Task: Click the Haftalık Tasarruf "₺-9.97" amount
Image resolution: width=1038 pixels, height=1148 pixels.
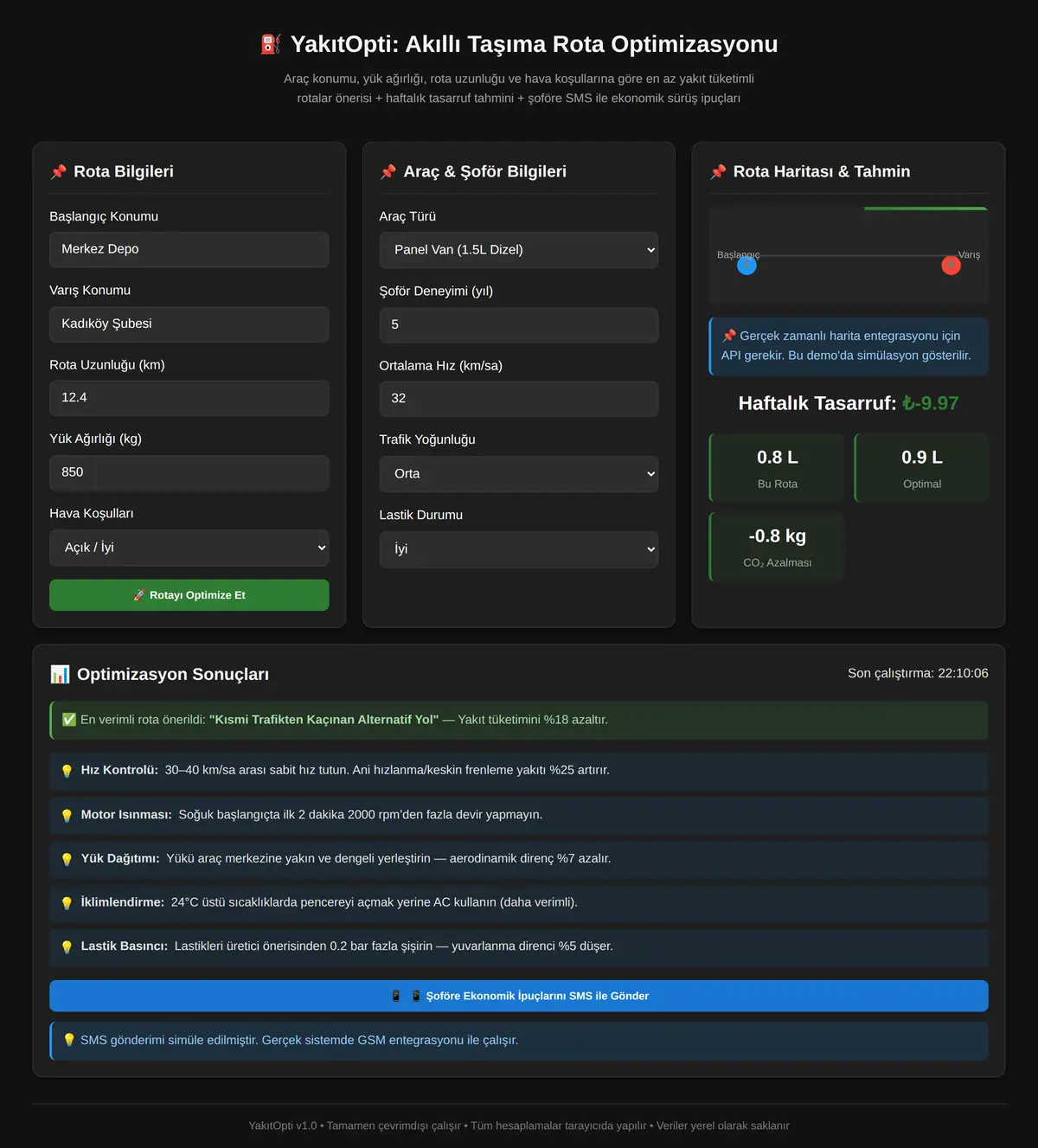Action: pyautogui.click(x=931, y=403)
